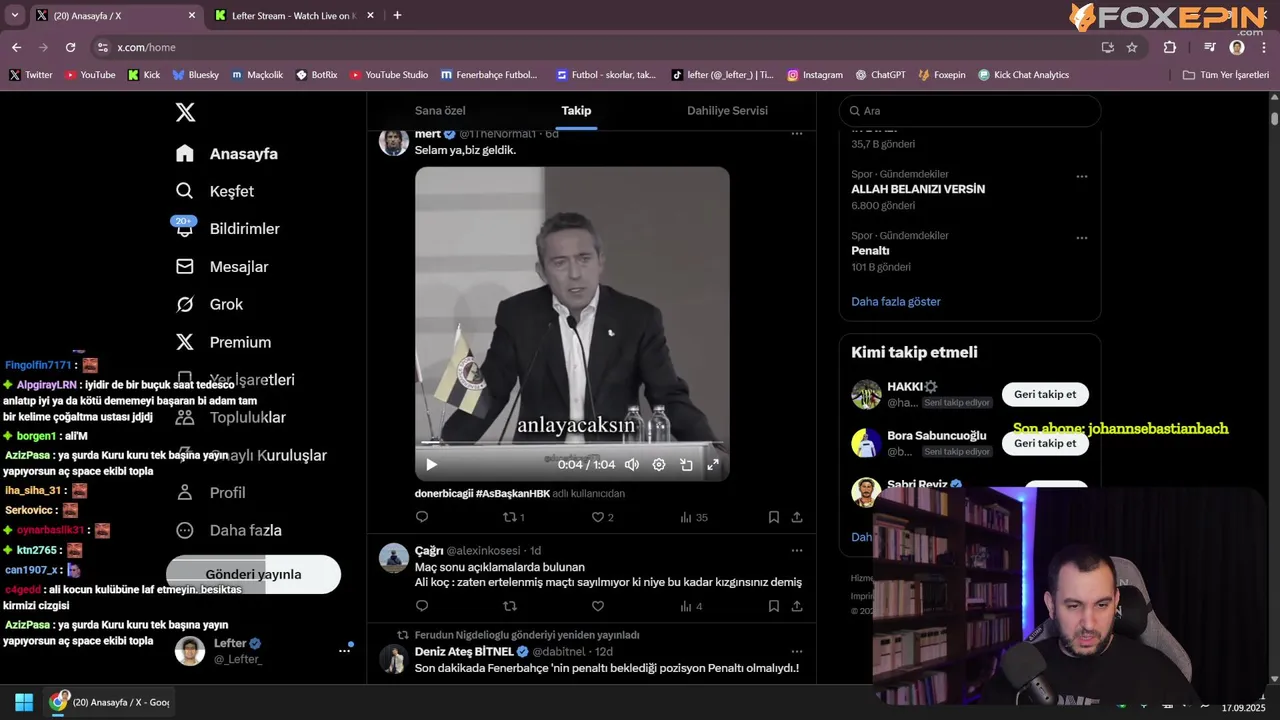This screenshot has height=720, width=1280.
Task: Switch to Lefter Stream Kick tab
Action: coord(294,16)
